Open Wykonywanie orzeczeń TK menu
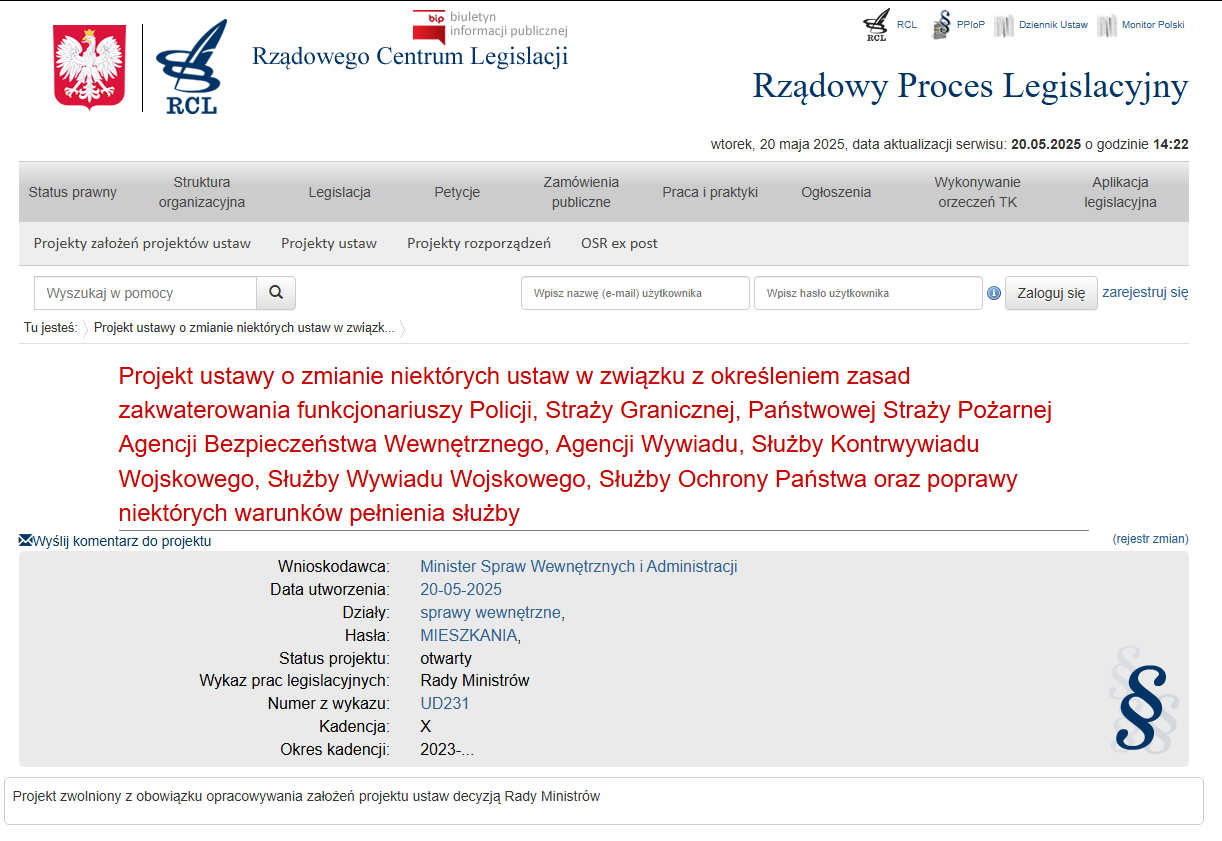Screen dimensions: 1222x841 click(977, 192)
